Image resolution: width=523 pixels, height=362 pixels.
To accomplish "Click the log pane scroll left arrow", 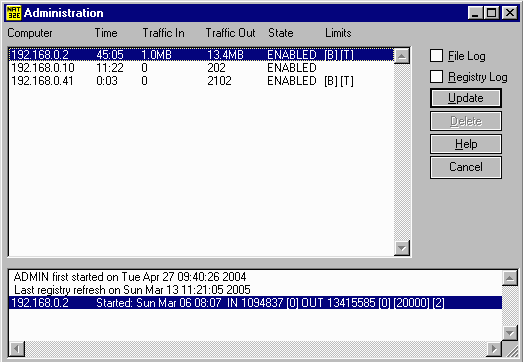I will pyautogui.click(x=17, y=349).
